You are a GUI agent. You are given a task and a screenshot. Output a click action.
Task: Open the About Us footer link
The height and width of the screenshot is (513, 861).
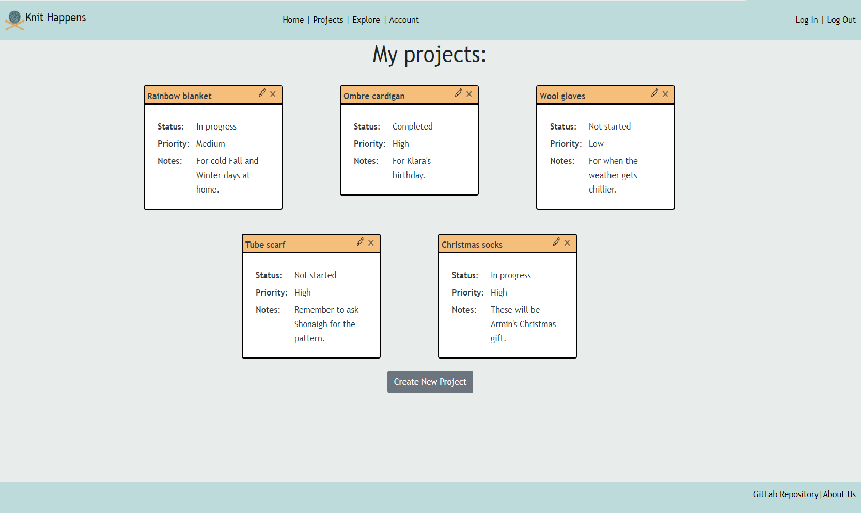click(839, 494)
